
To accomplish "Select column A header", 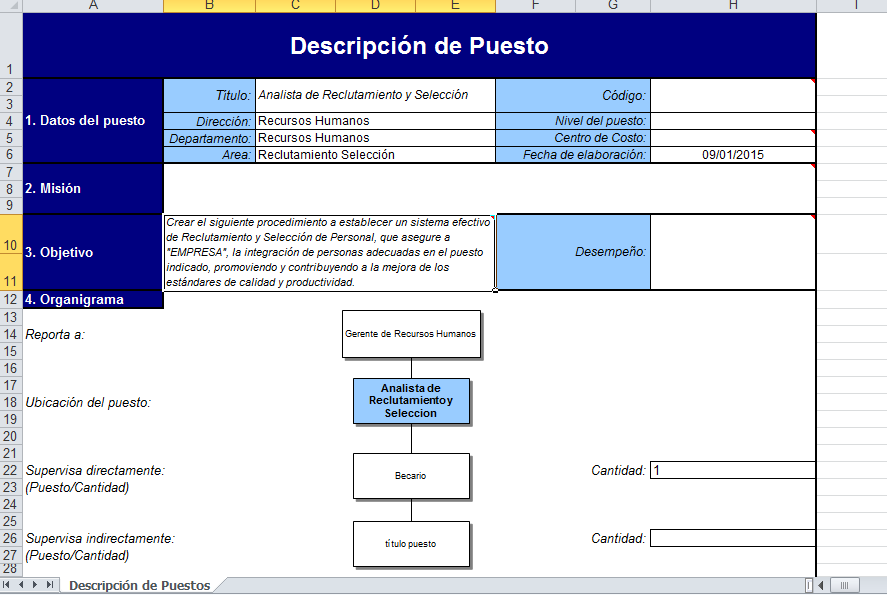I will pyautogui.click(x=93, y=6).
